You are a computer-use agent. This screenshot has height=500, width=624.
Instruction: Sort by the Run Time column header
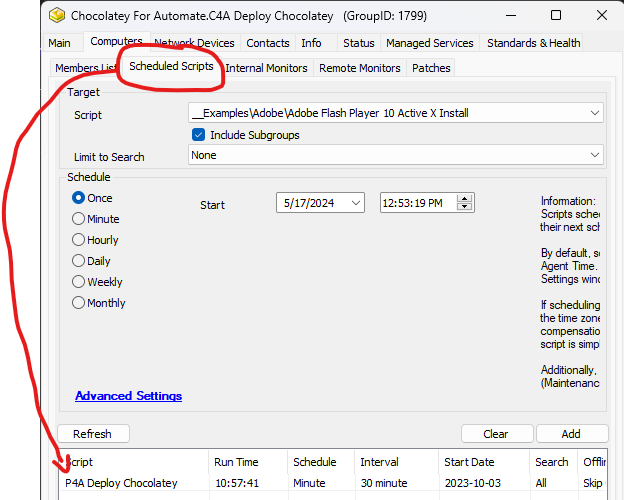point(248,462)
